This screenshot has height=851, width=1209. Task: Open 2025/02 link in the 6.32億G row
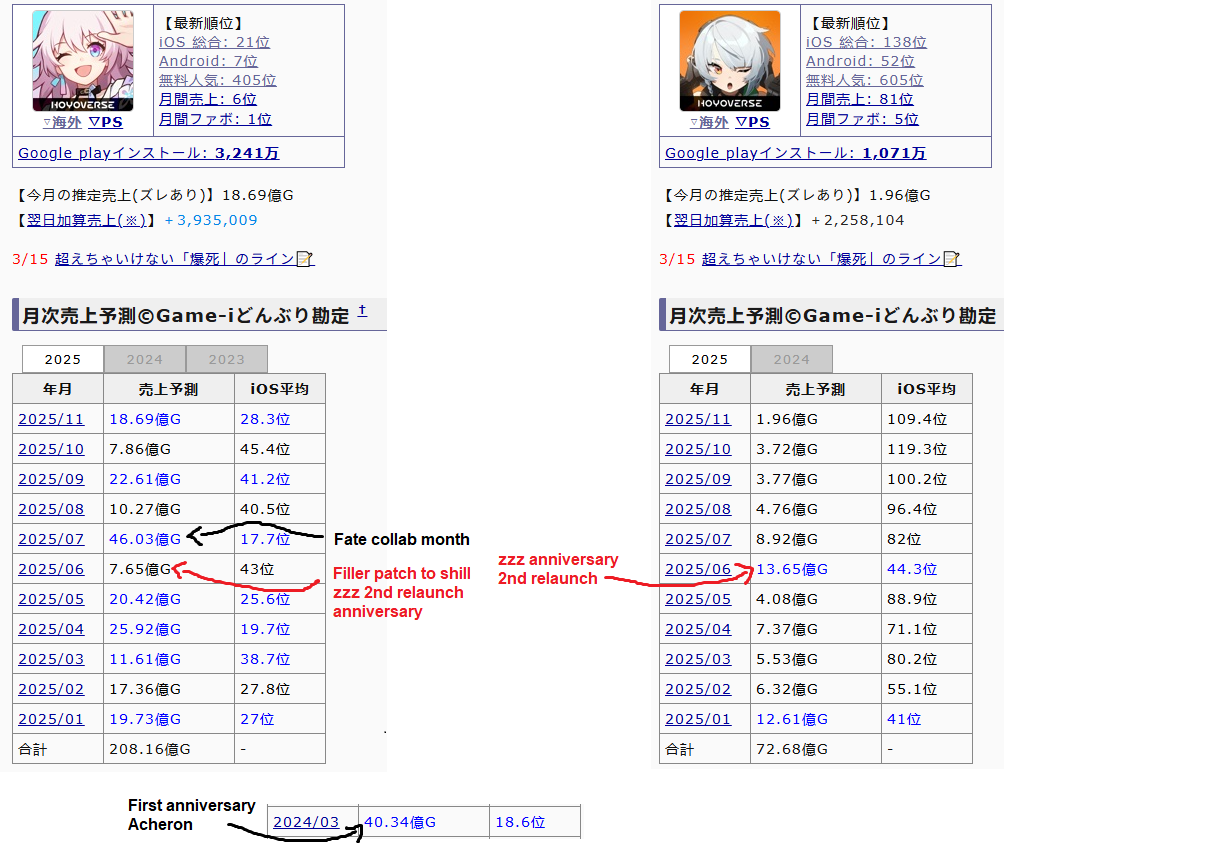pyautogui.click(x=698, y=689)
